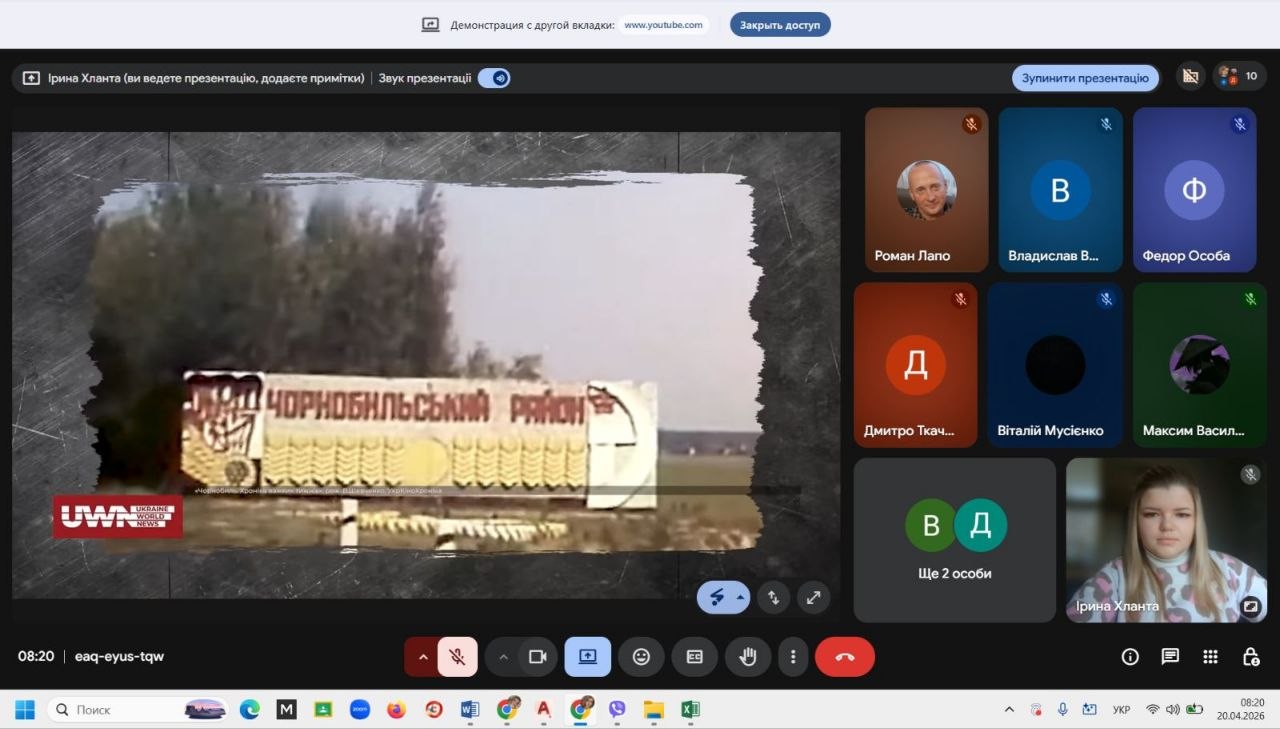Image resolution: width=1280 pixels, height=729 pixels.
Task: Open the participants list showing 10
Action: coord(1240,76)
